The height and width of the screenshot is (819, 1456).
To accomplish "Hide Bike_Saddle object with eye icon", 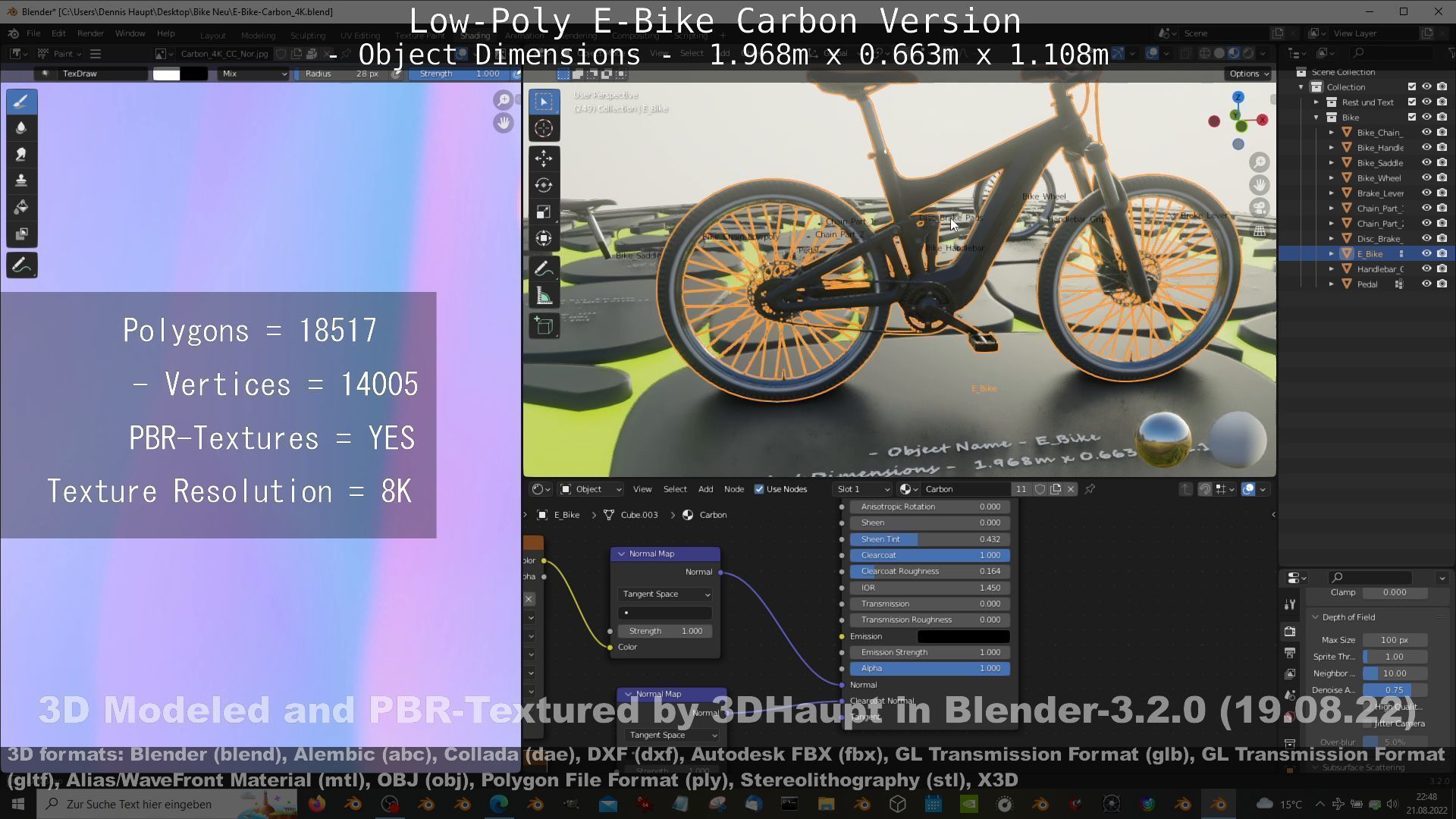I will (x=1426, y=163).
